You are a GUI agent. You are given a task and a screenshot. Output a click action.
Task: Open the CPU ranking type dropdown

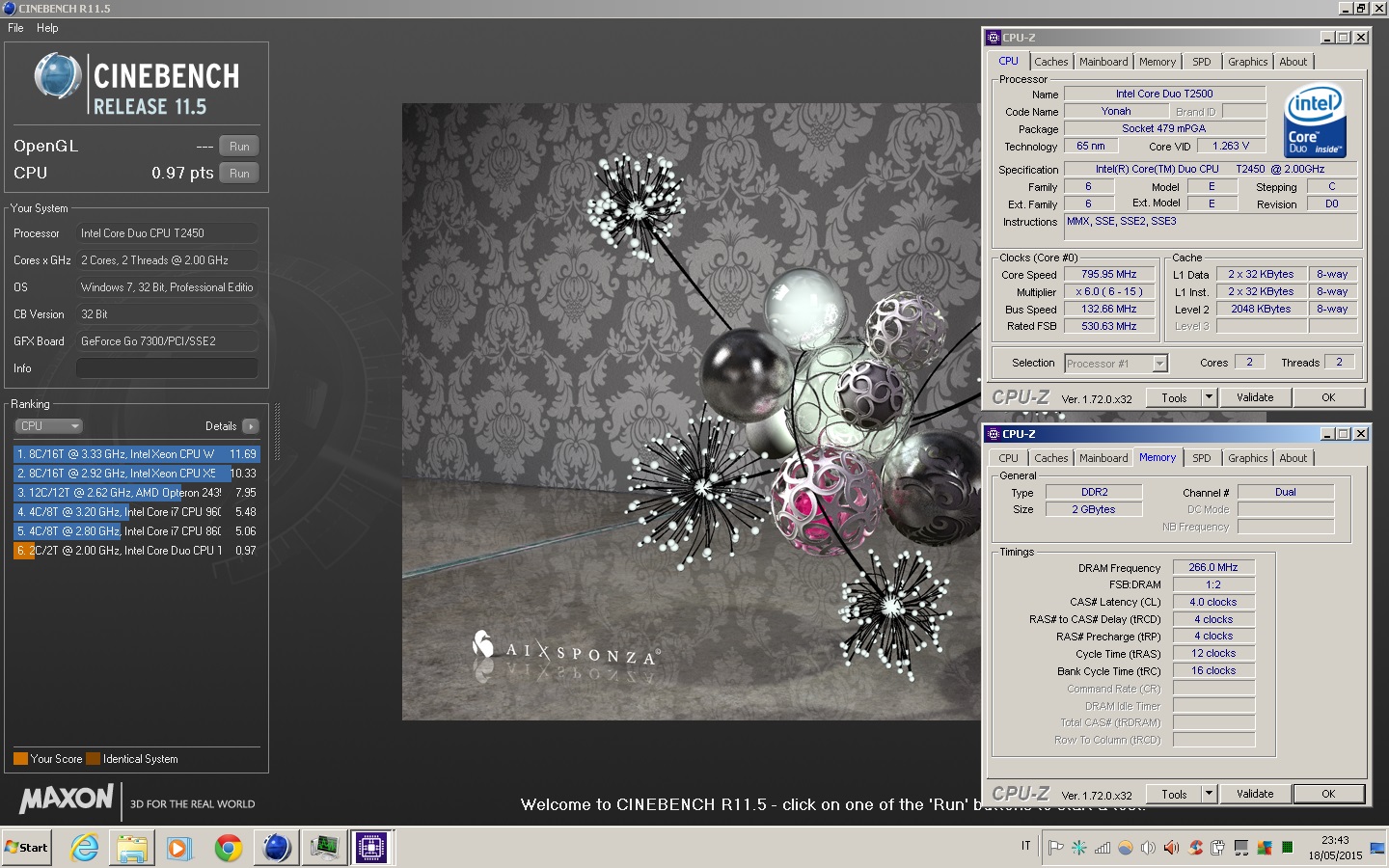coord(48,425)
